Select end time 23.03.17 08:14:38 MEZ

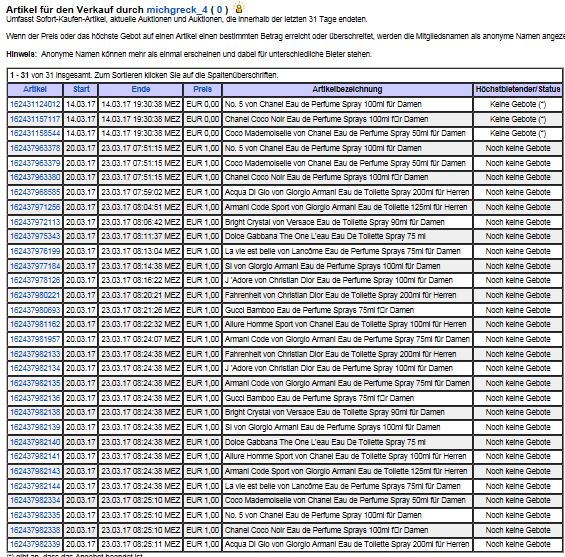[x=141, y=266]
